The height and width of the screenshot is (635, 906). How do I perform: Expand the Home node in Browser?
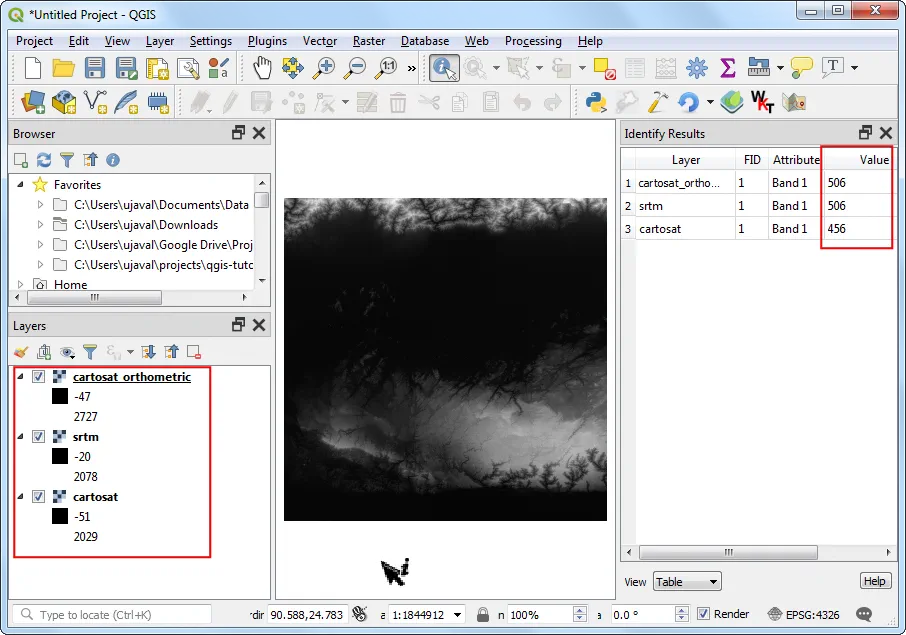[20, 284]
